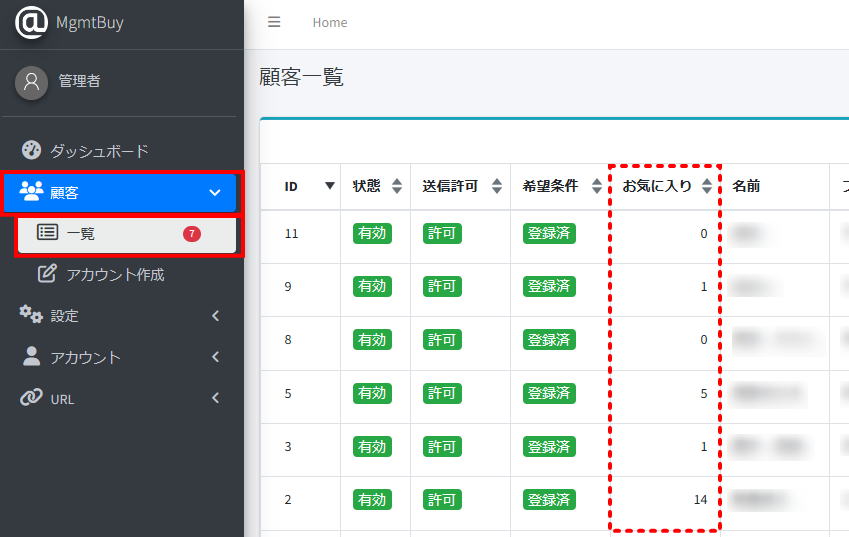
Task: Open the 一覧 submenu item
Action: (127, 234)
